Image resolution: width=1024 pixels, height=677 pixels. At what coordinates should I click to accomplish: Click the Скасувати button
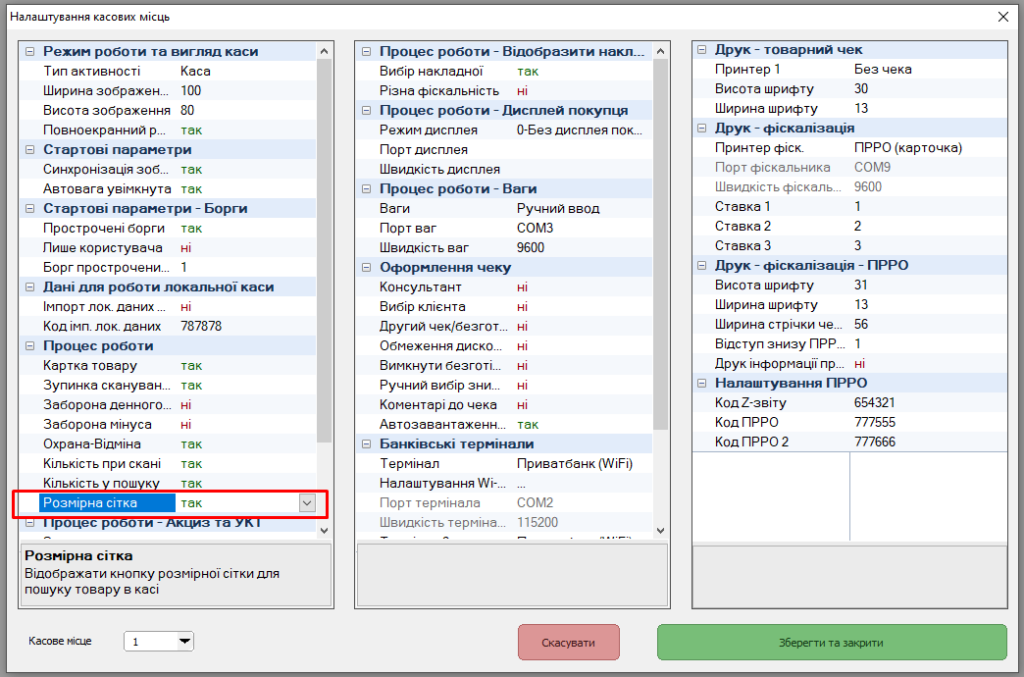tap(568, 643)
